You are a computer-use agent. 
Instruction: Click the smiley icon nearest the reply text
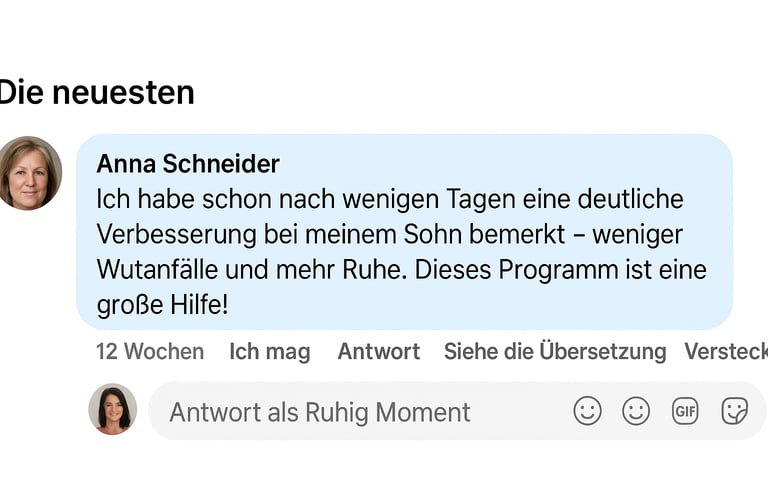(x=588, y=411)
